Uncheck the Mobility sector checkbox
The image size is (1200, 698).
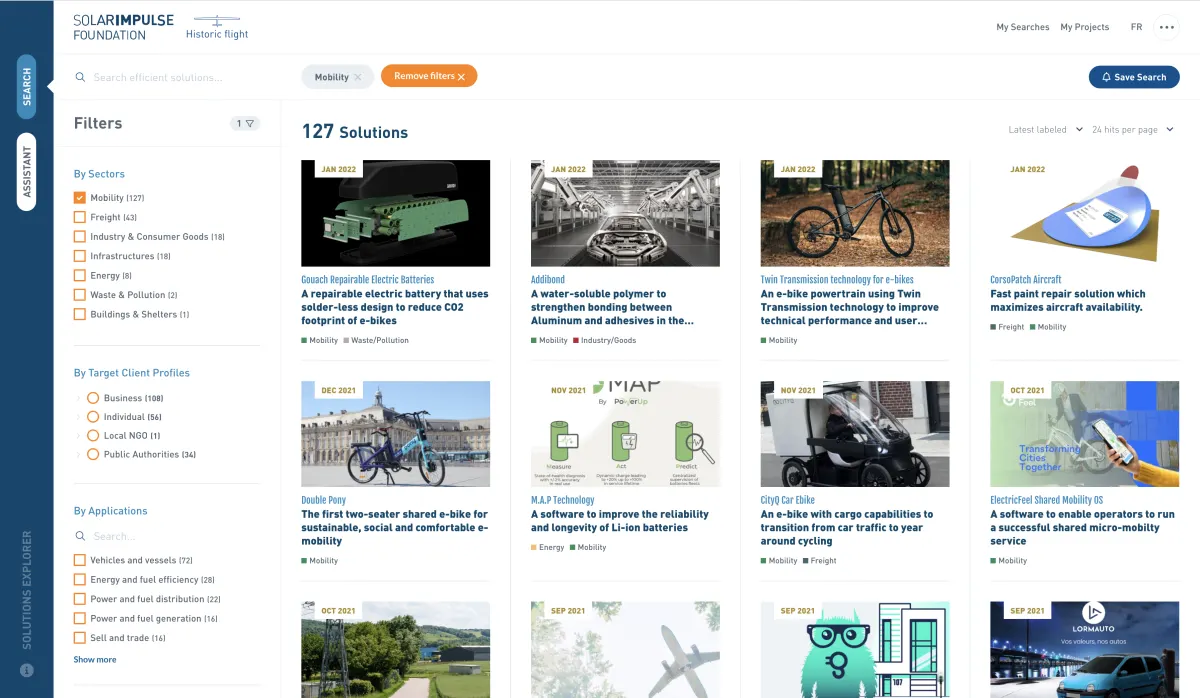tap(80, 198)
